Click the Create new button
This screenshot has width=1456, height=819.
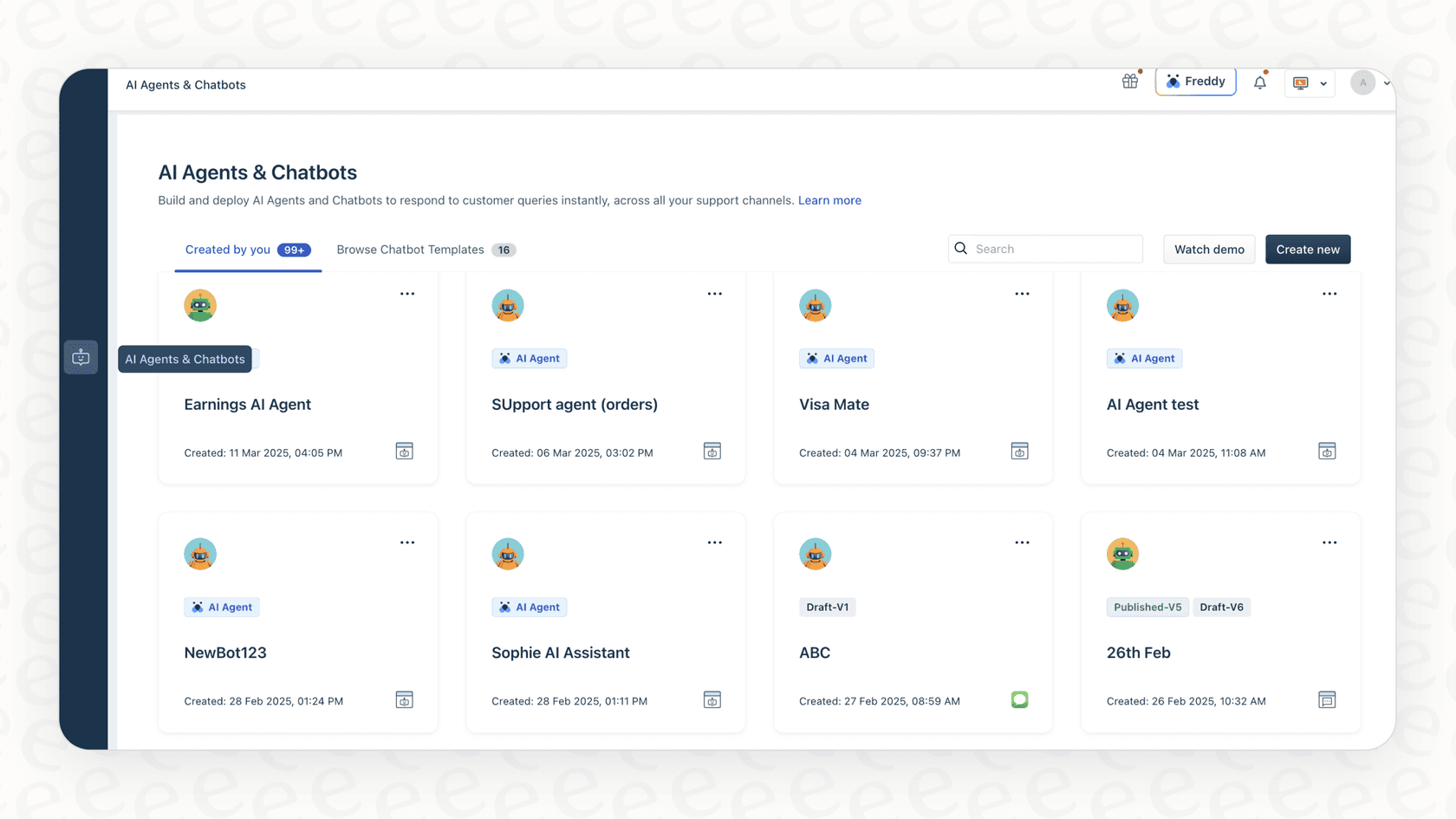tap(1307, 249)
